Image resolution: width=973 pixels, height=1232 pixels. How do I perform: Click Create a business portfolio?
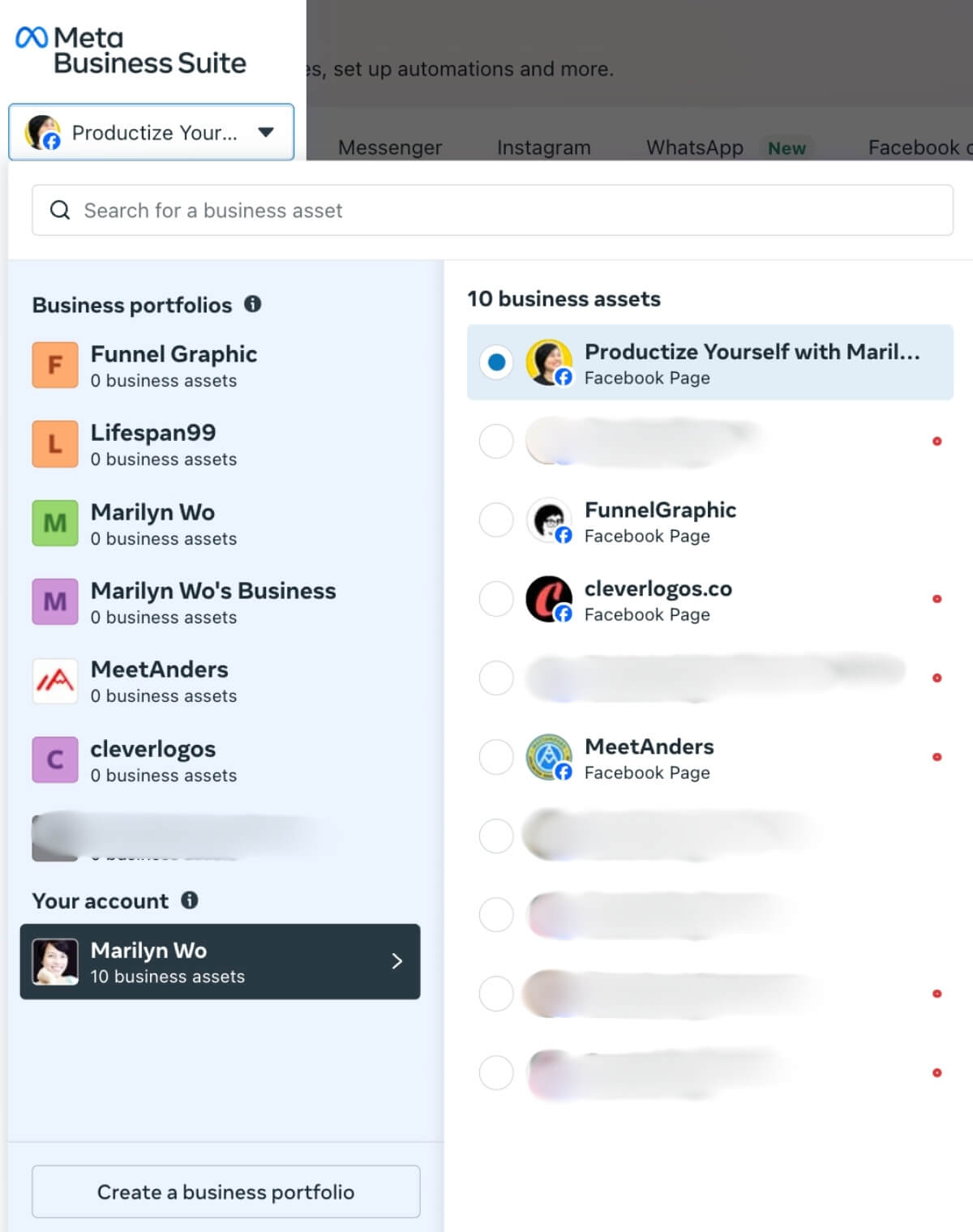point(225,1191)
